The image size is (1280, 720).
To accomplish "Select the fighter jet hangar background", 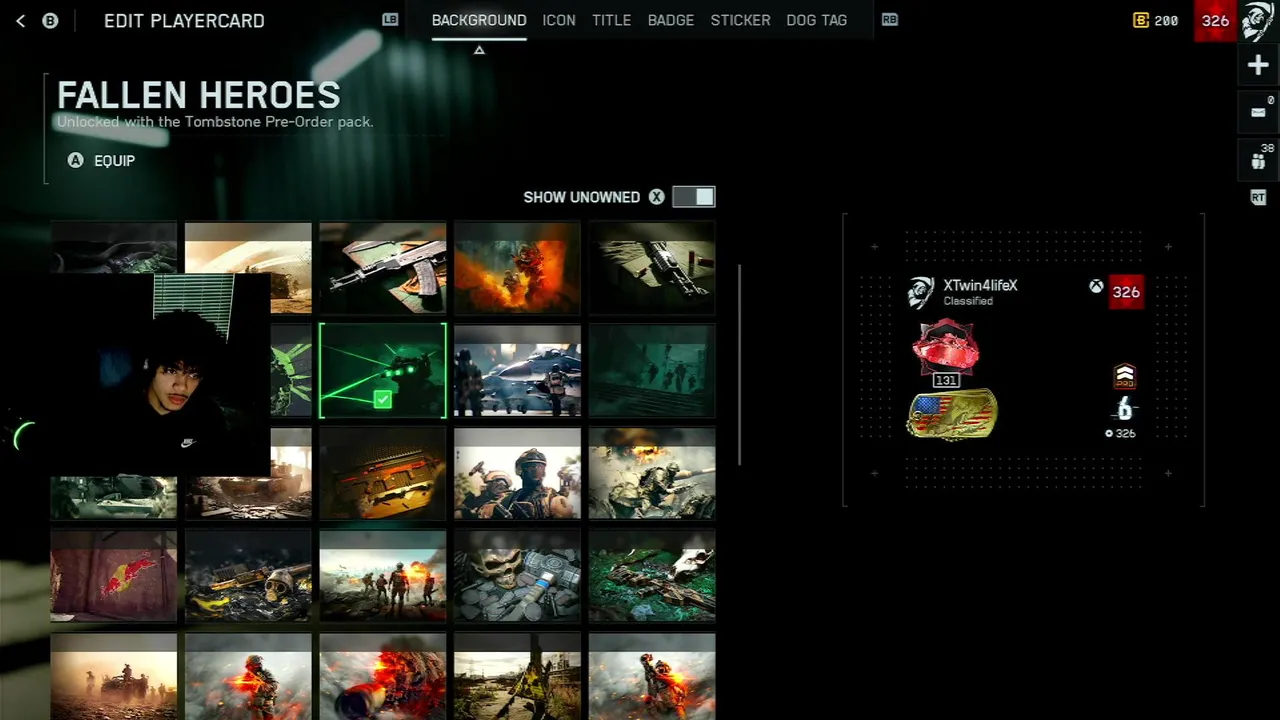I will pos(517,371).
